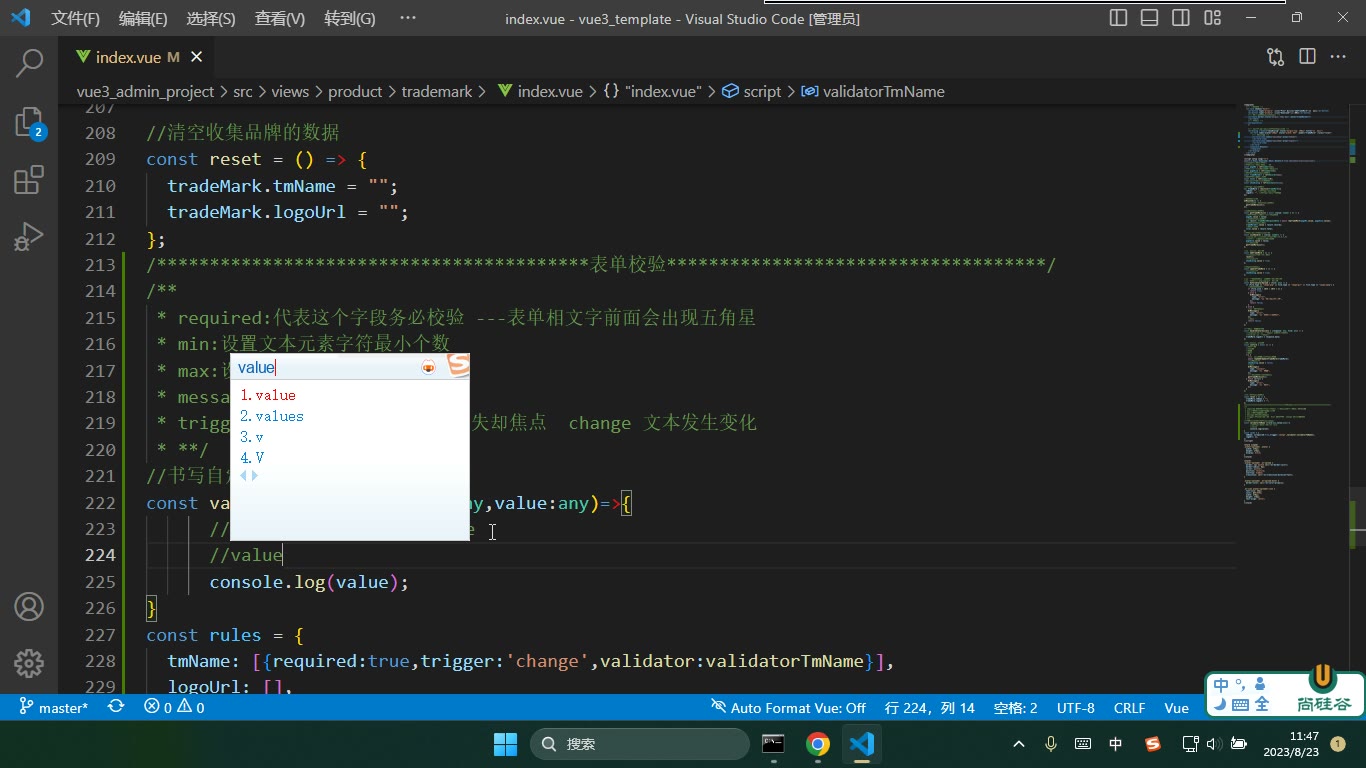Show hidden system tray icons
This screenshot has height=768, width=1366.
[1019, 744]
